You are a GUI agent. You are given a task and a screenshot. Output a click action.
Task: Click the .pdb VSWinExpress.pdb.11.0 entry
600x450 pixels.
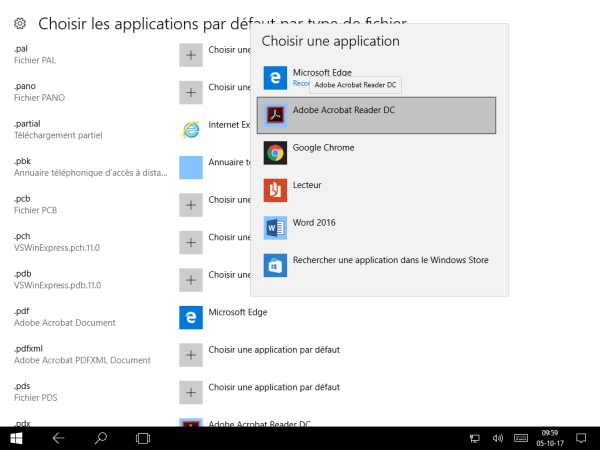pyautogui.click(x=57, y=280)
